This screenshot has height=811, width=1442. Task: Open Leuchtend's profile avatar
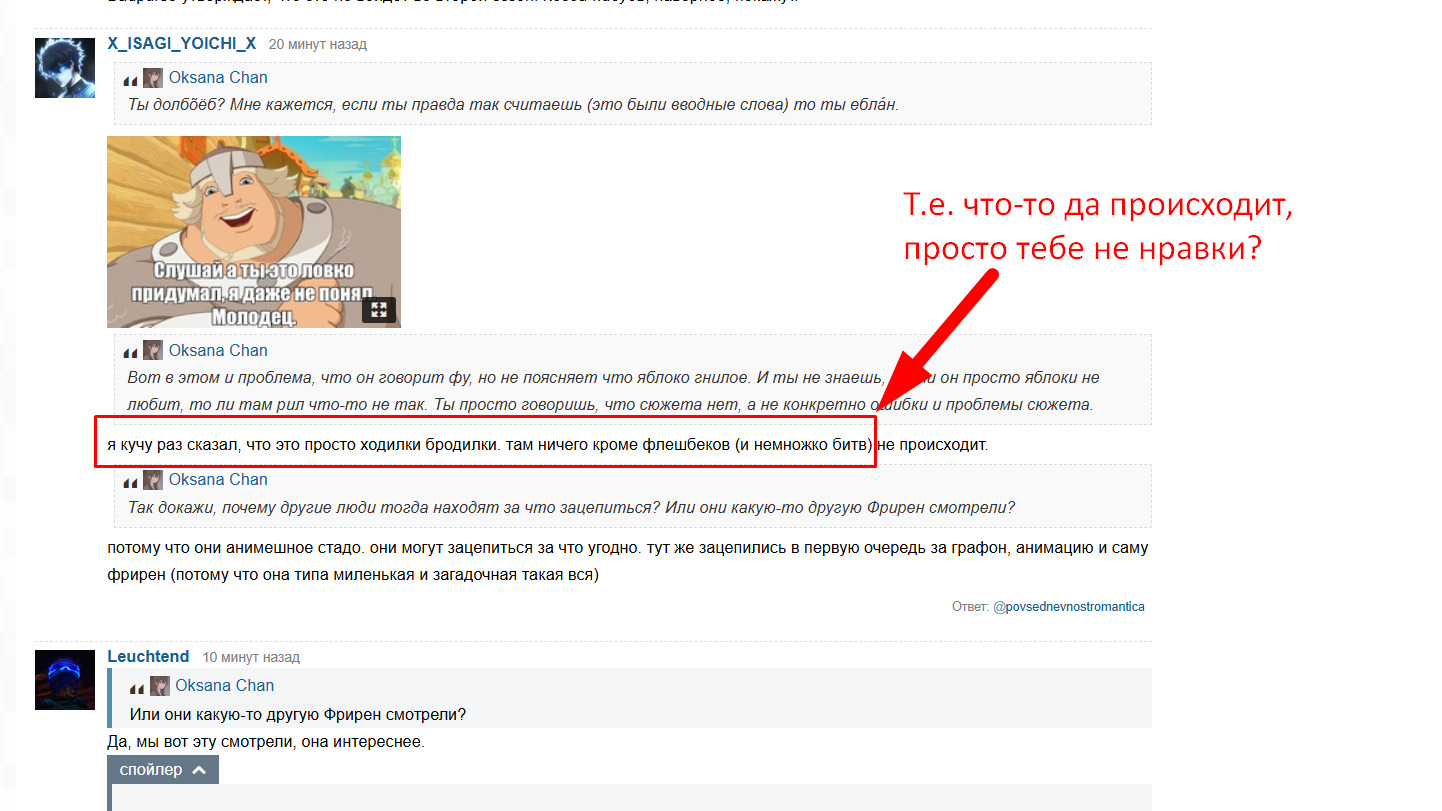coord(65,680)
